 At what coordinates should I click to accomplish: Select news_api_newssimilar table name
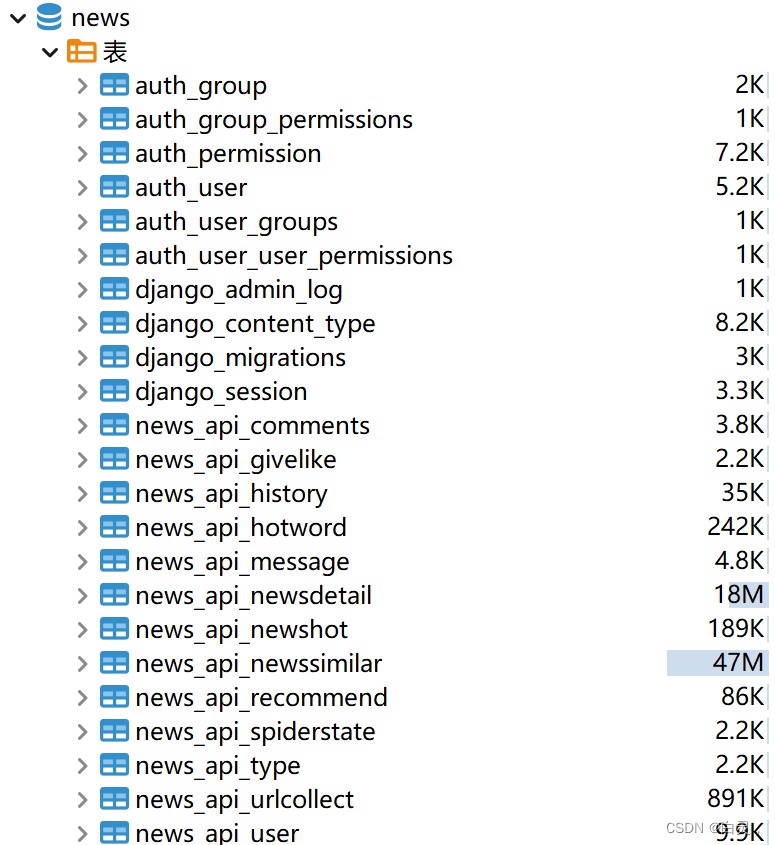259,663
